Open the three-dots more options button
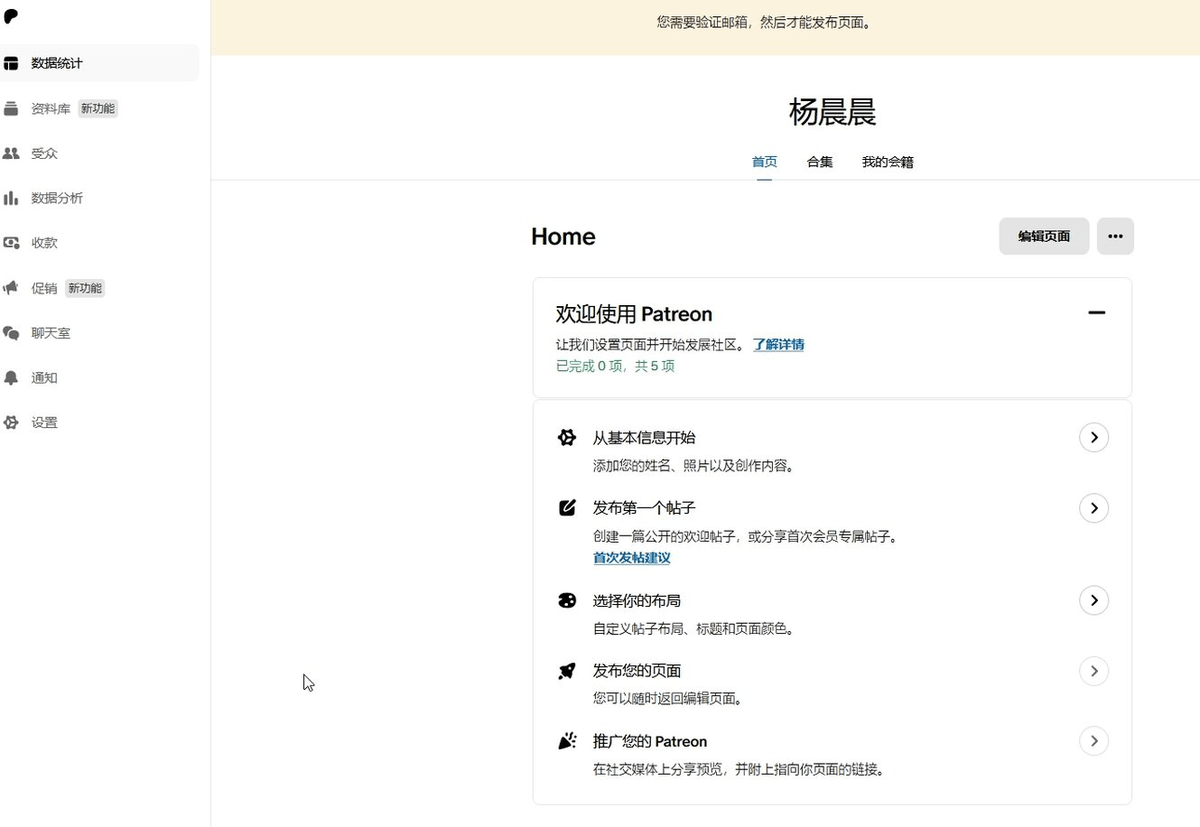 1115,236
